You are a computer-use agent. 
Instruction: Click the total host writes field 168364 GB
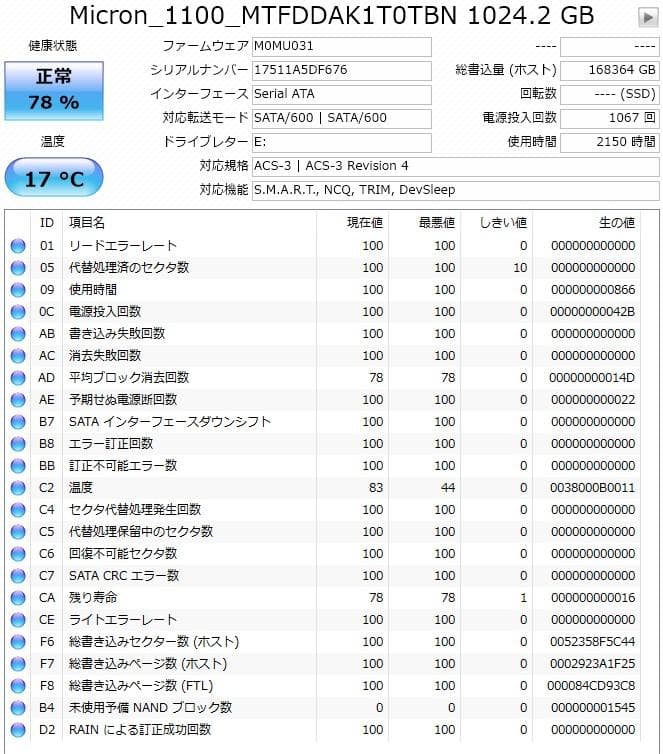pos(610,71)
